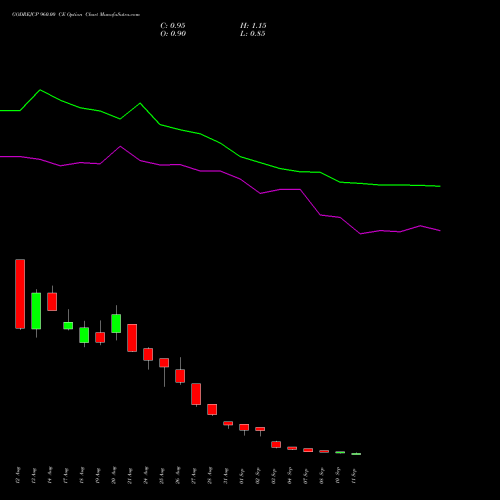Click the low value 'L: 0.85'
Viewport: 500px width, 500px height.
tap(253, 34)
